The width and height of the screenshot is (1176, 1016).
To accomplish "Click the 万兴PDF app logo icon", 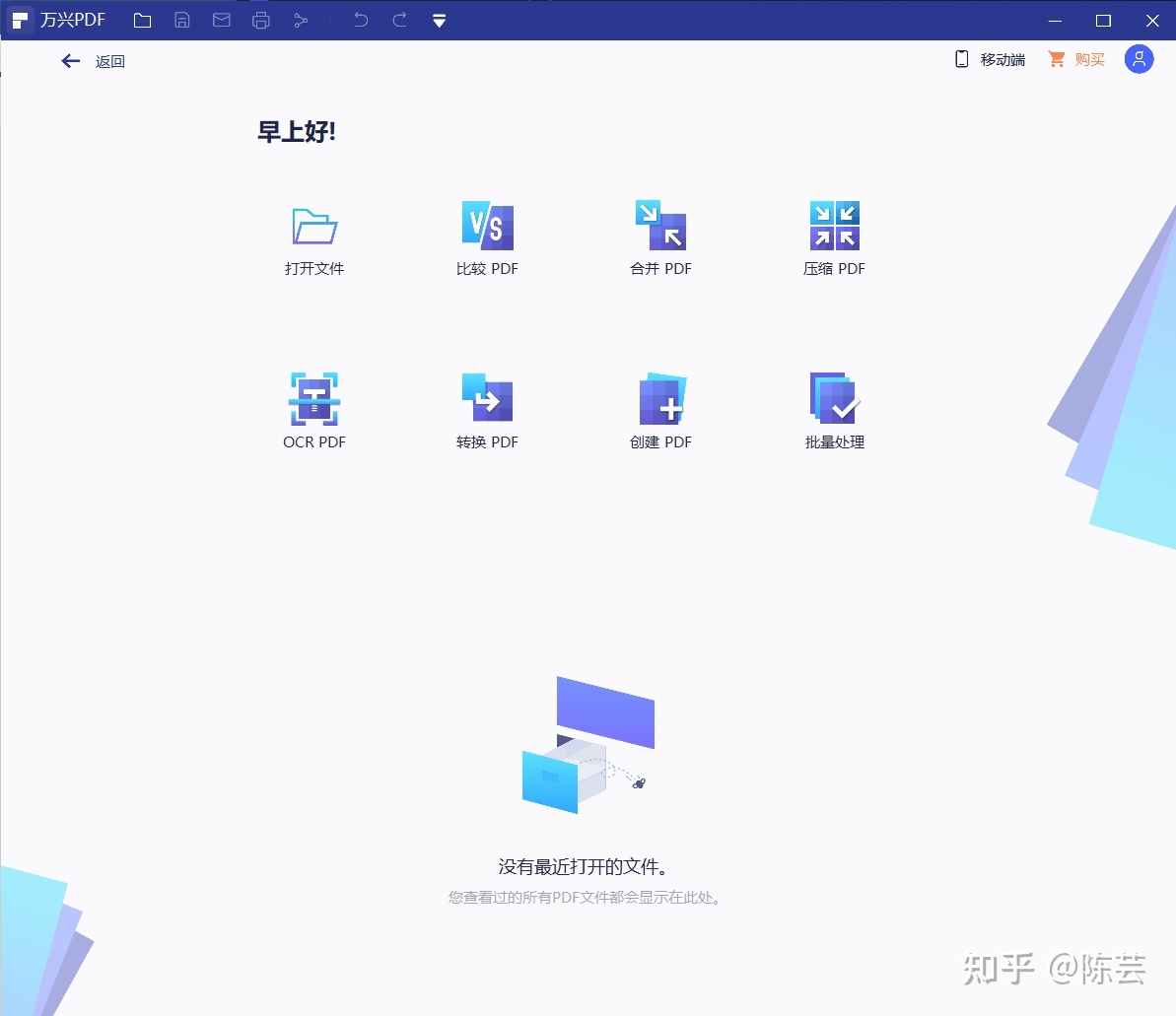I will point(20,21).
